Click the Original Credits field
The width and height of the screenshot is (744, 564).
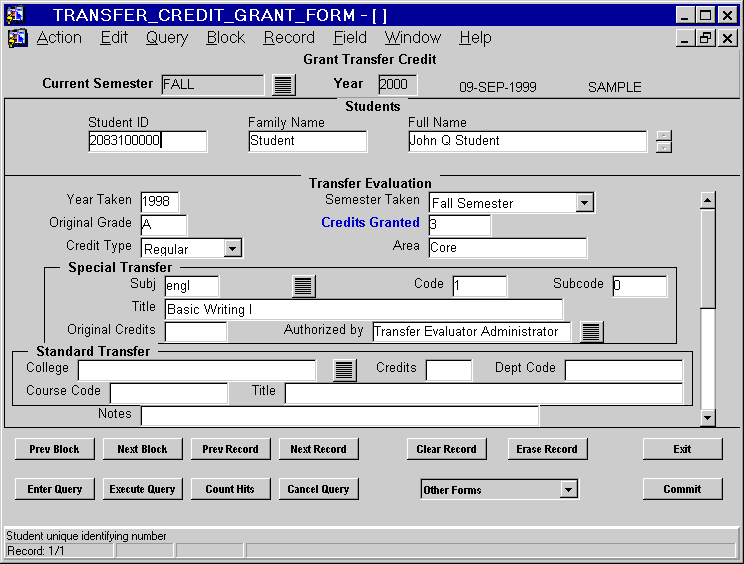coord(195,332)
